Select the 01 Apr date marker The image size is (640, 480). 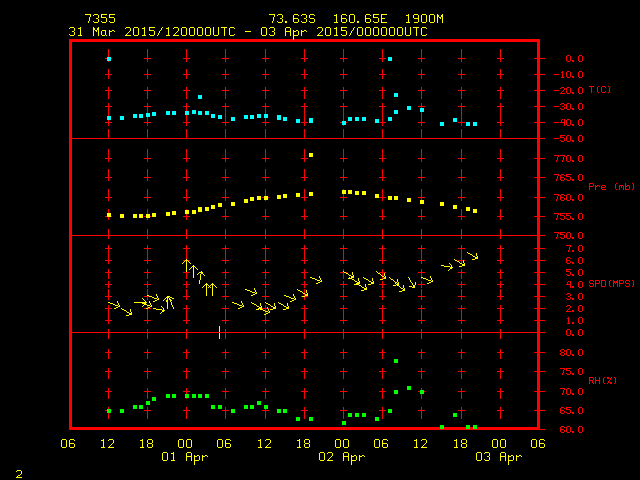point(186,457)
